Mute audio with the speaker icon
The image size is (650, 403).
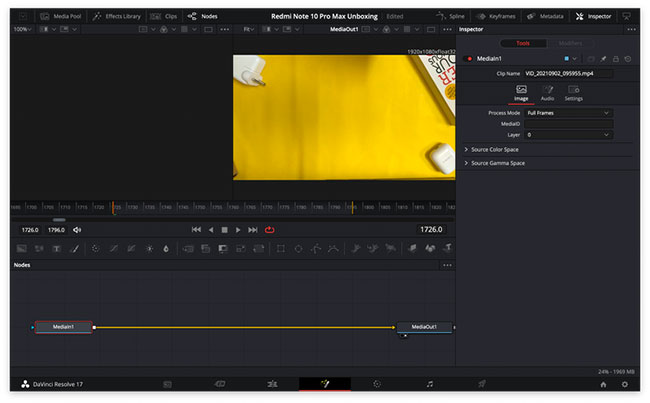click(x=77, y=230)
